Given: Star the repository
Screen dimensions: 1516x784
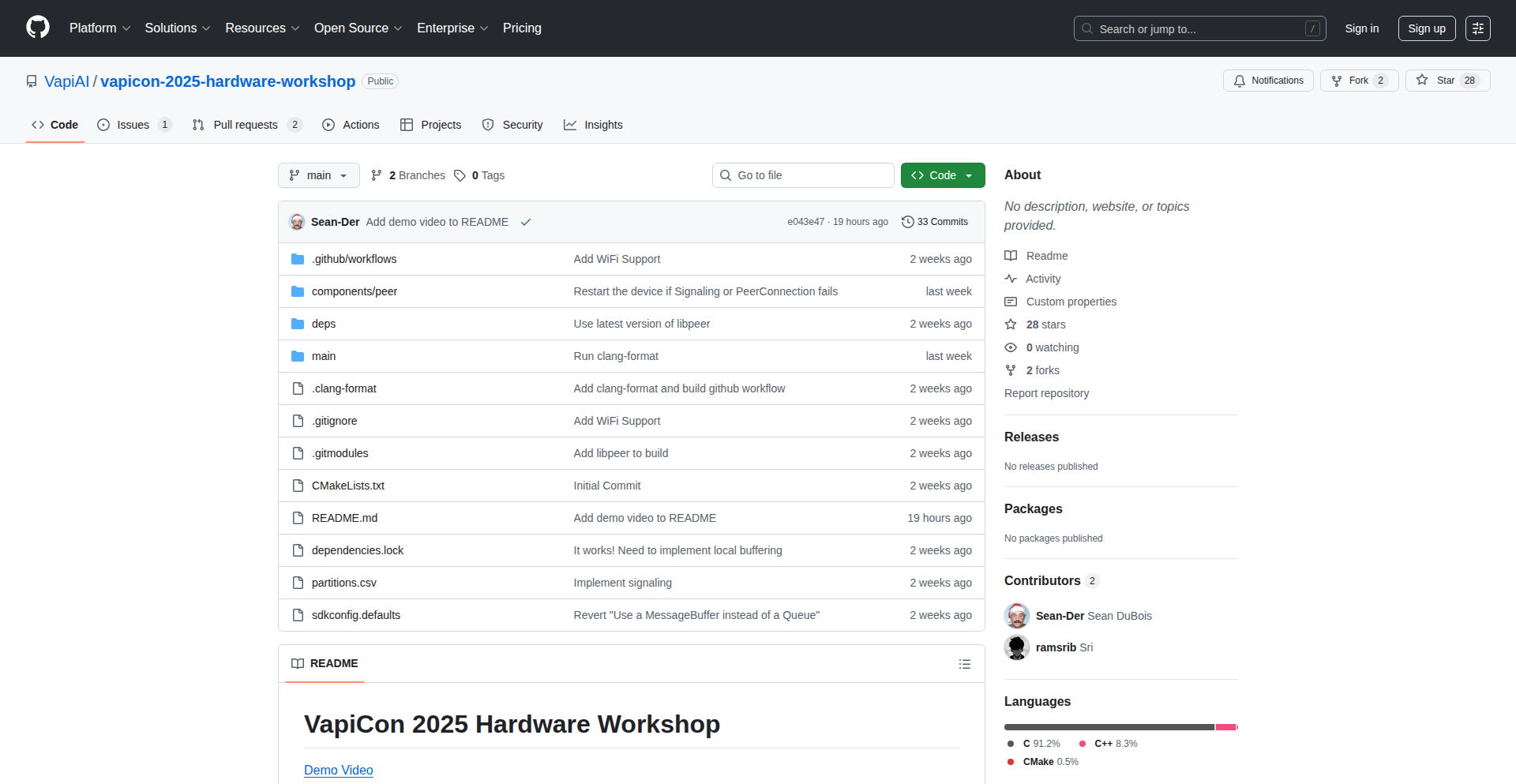Looking at the screenshot, I should tap(1447, 81).
